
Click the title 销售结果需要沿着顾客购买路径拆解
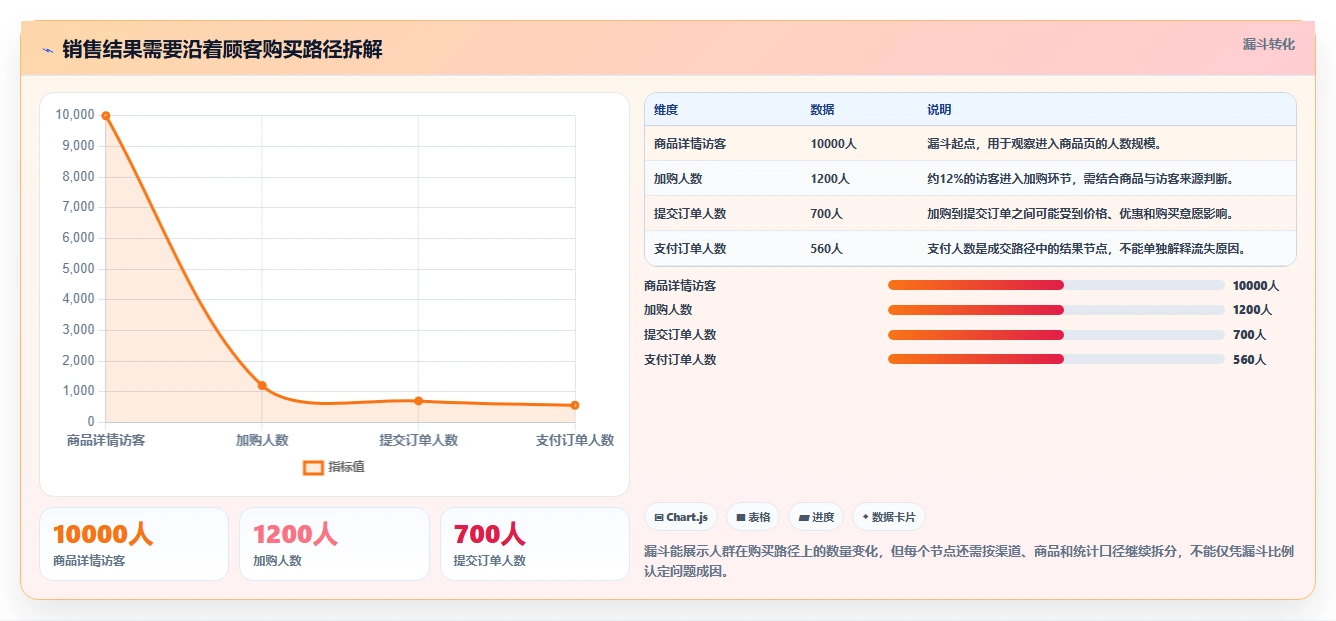coord(222,50)
